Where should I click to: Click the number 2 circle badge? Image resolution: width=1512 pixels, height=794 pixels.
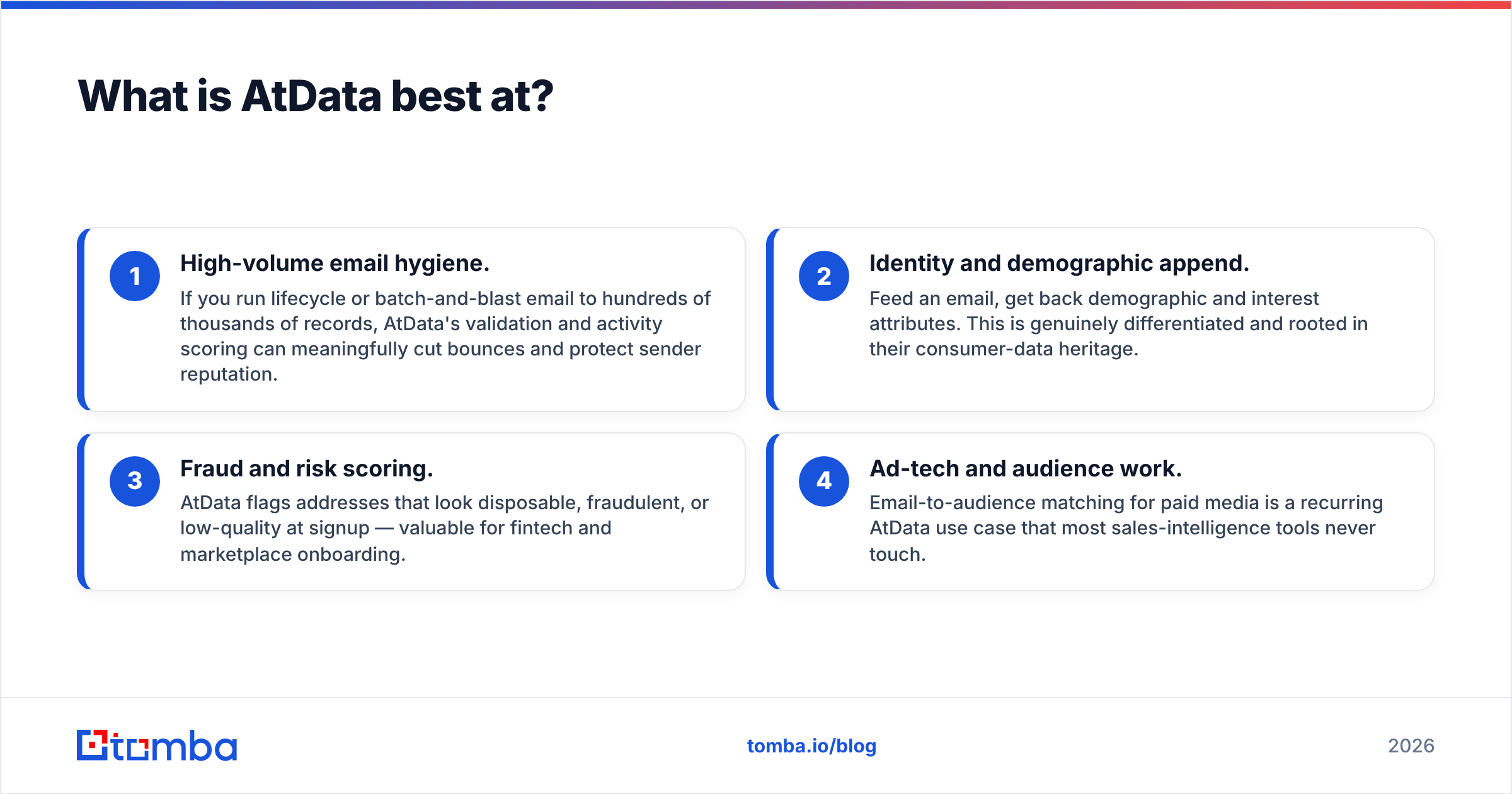[824, 276]
